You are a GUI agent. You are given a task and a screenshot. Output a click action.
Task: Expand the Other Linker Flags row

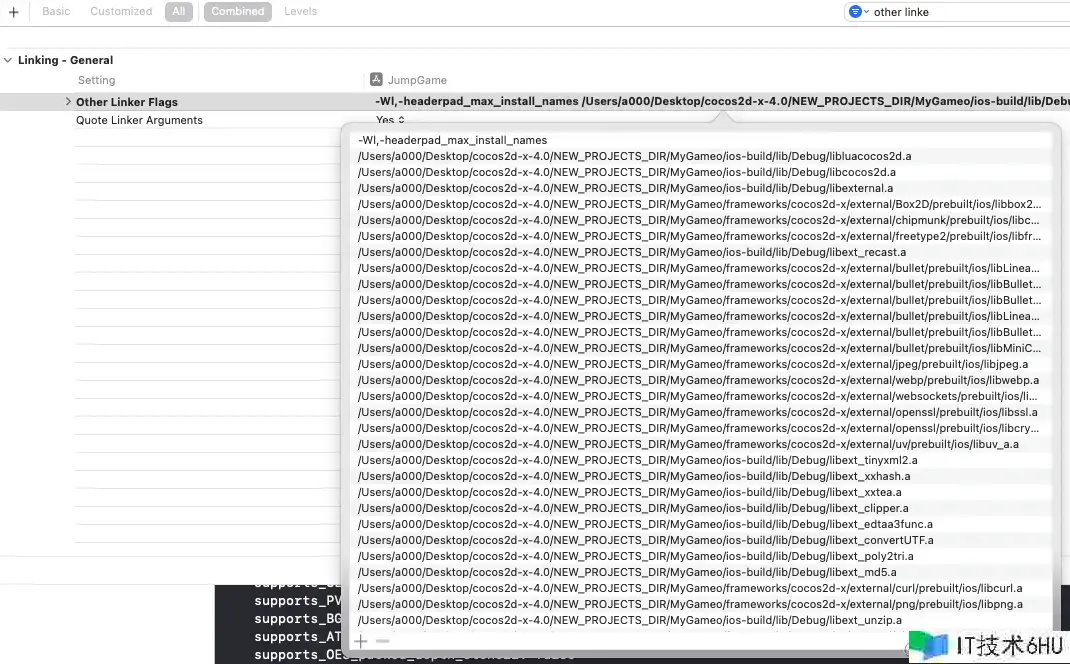coord(68,101)
